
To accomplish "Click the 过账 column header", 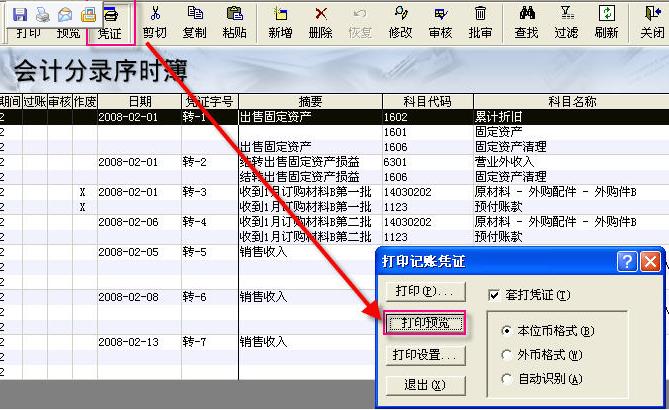I will click(35, 102).
